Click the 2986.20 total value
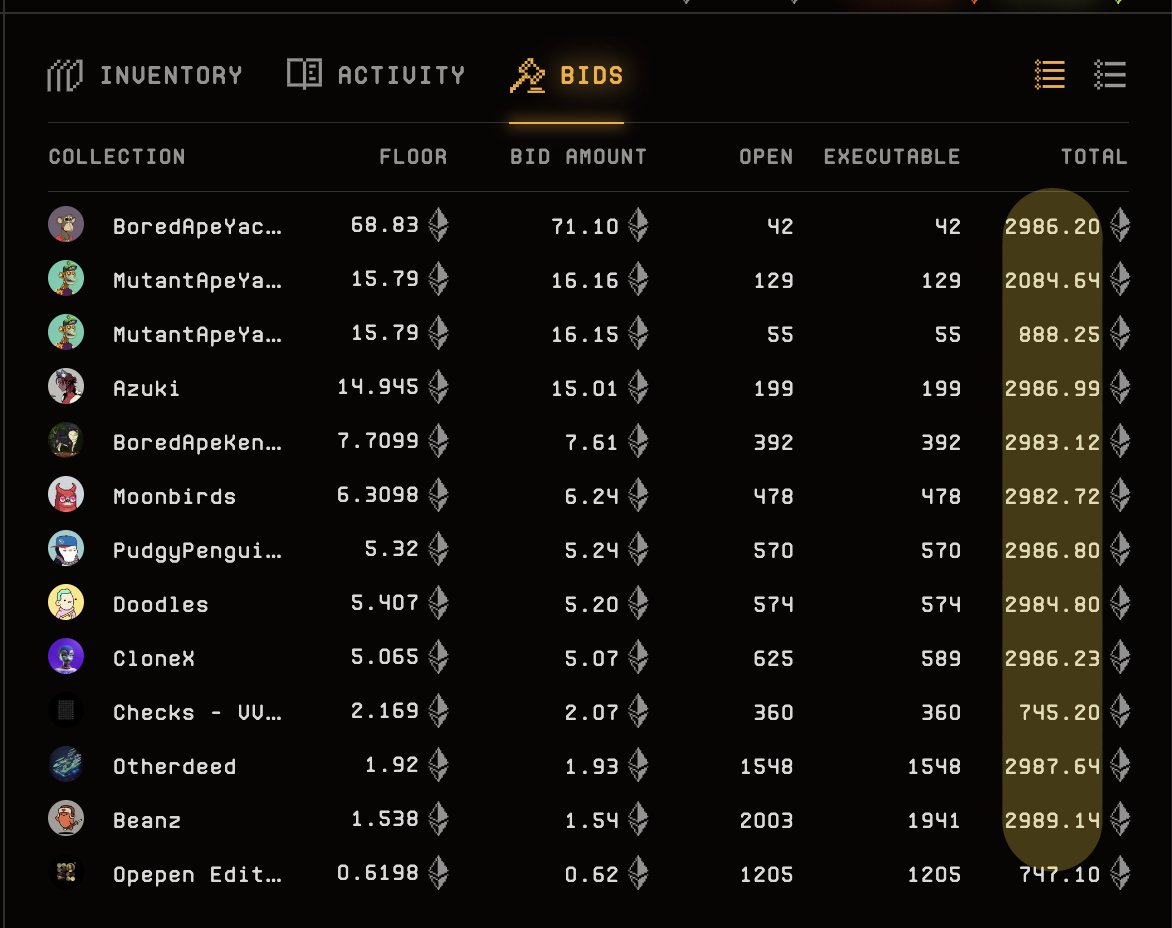The width and height of the screenshot is (1172, 928). tap(1052, 226)
